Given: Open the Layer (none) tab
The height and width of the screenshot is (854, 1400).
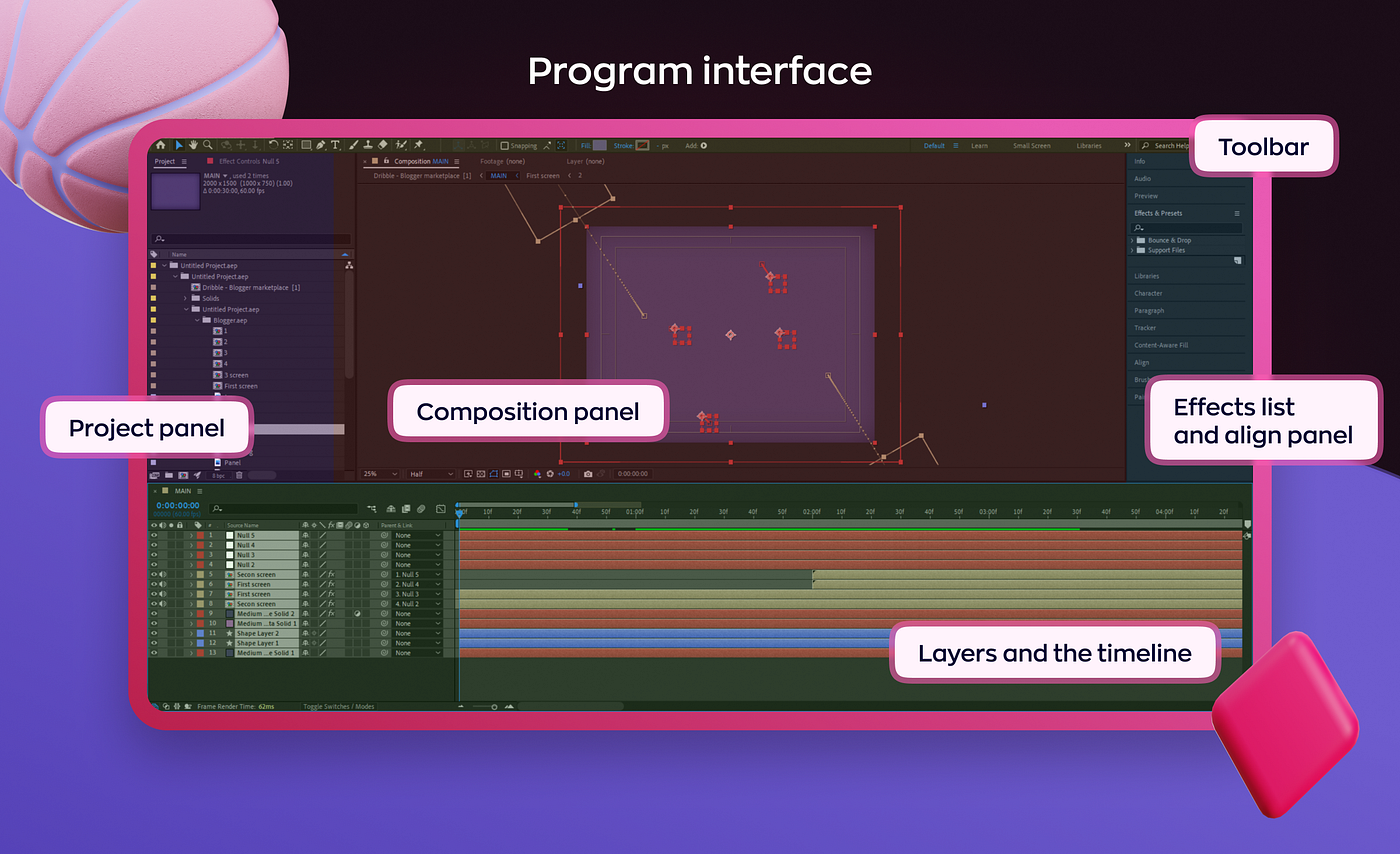Looking at the screenshot, I should click(x=585, y=161).
